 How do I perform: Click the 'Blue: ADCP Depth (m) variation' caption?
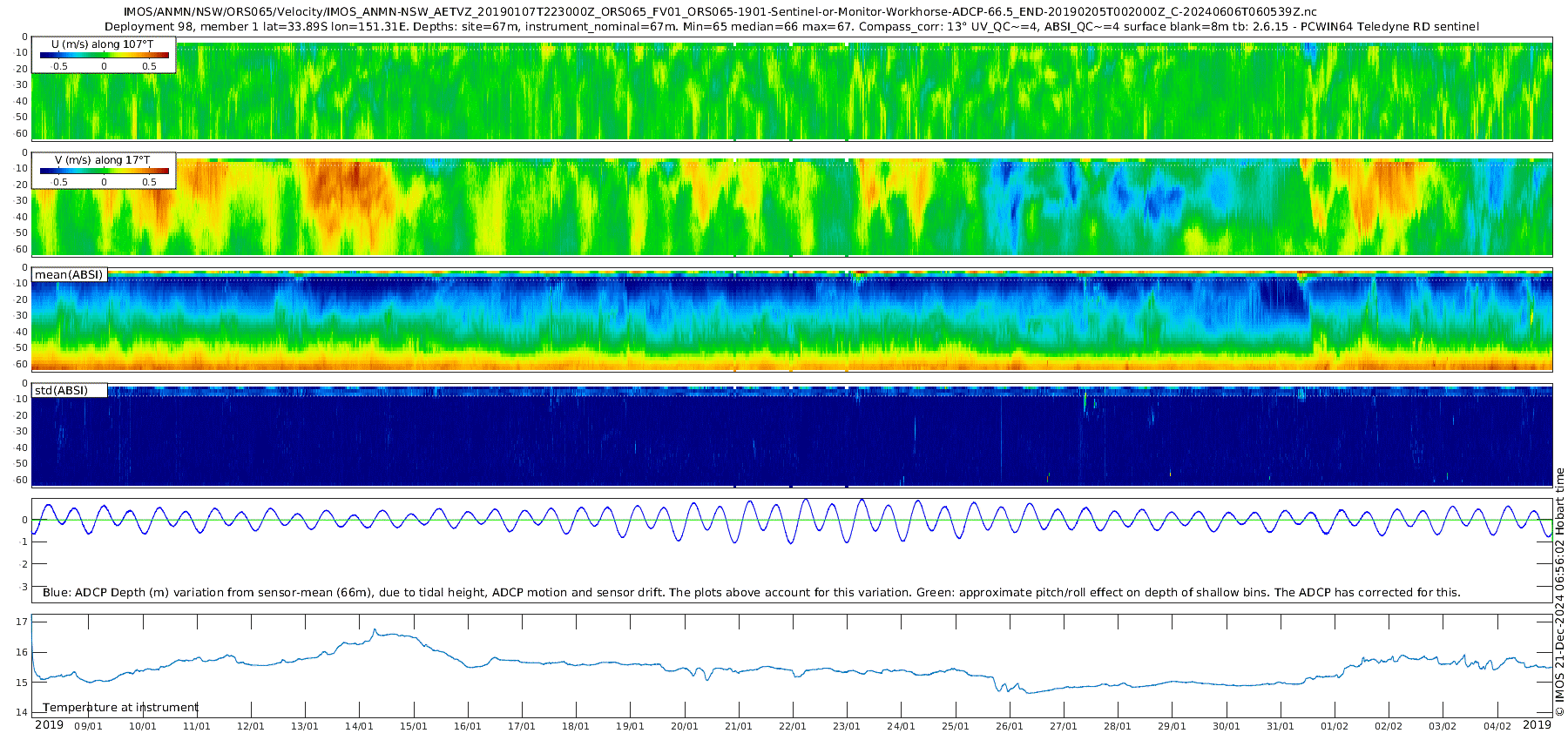pos(752,592)
